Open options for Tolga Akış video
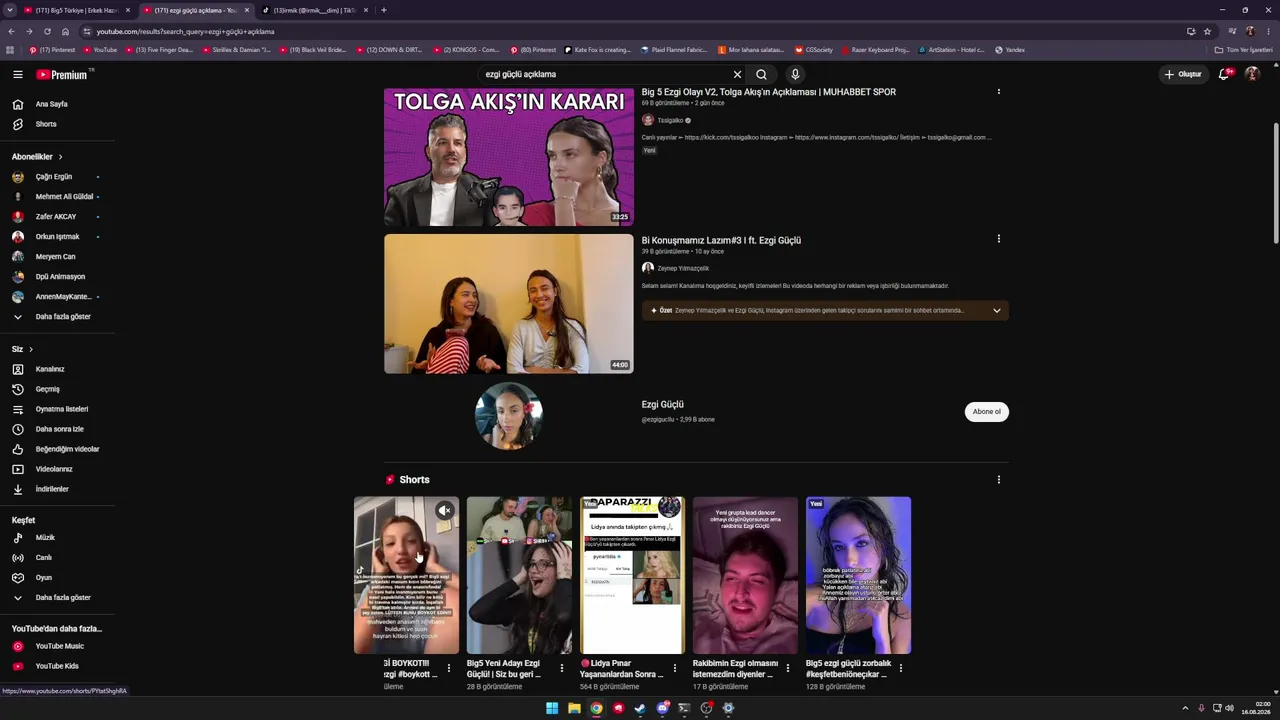Viewport: 1280px width, 720px height. (998, 92)
